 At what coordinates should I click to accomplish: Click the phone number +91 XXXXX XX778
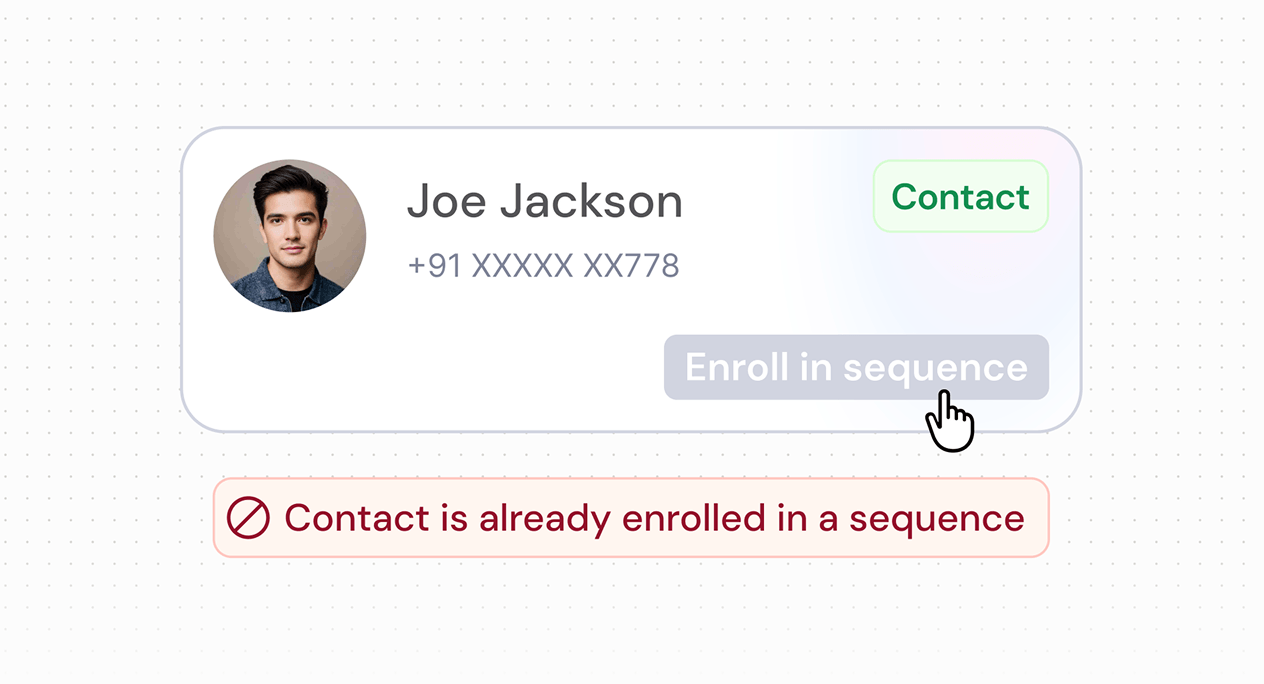pyautogui.click(x=543, y=266)
